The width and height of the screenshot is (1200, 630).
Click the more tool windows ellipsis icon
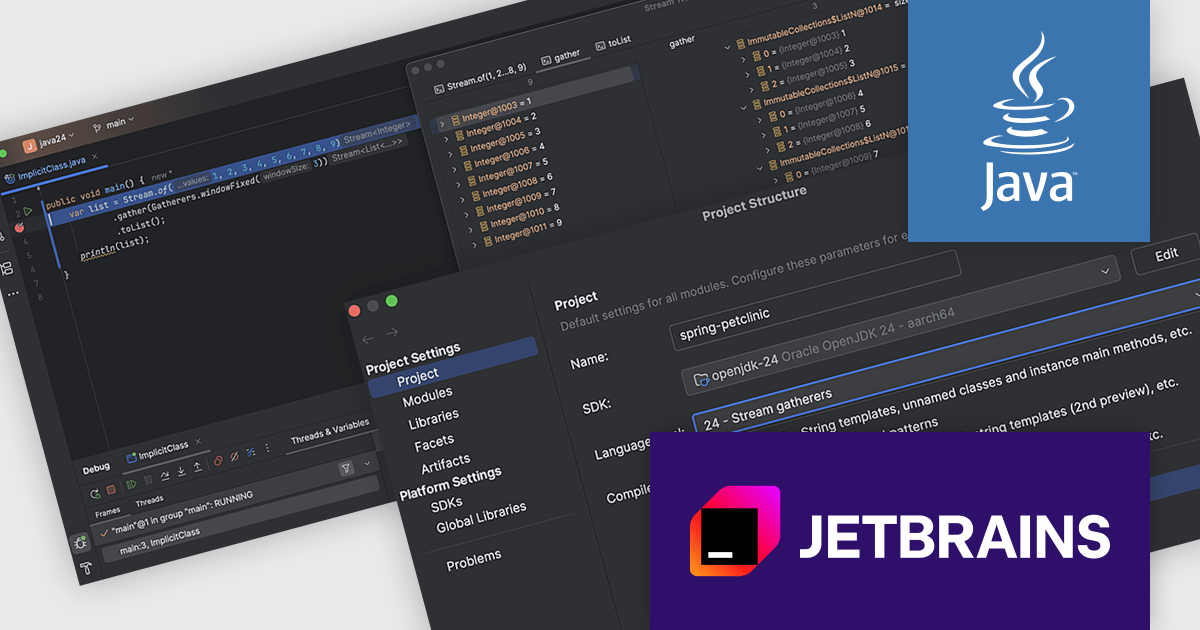point(13,293)
